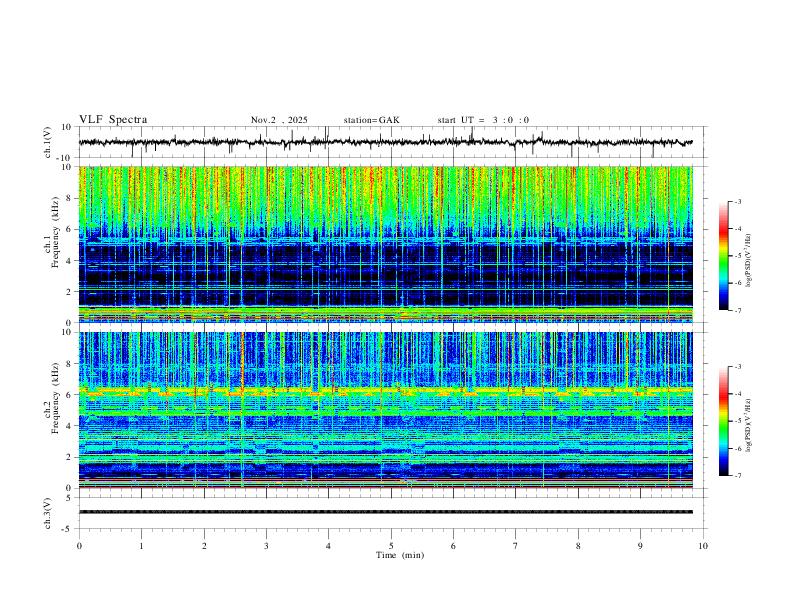Click time axis tick label "10"
The height and width of the screenshot is (612, 792).
point(703,546)
